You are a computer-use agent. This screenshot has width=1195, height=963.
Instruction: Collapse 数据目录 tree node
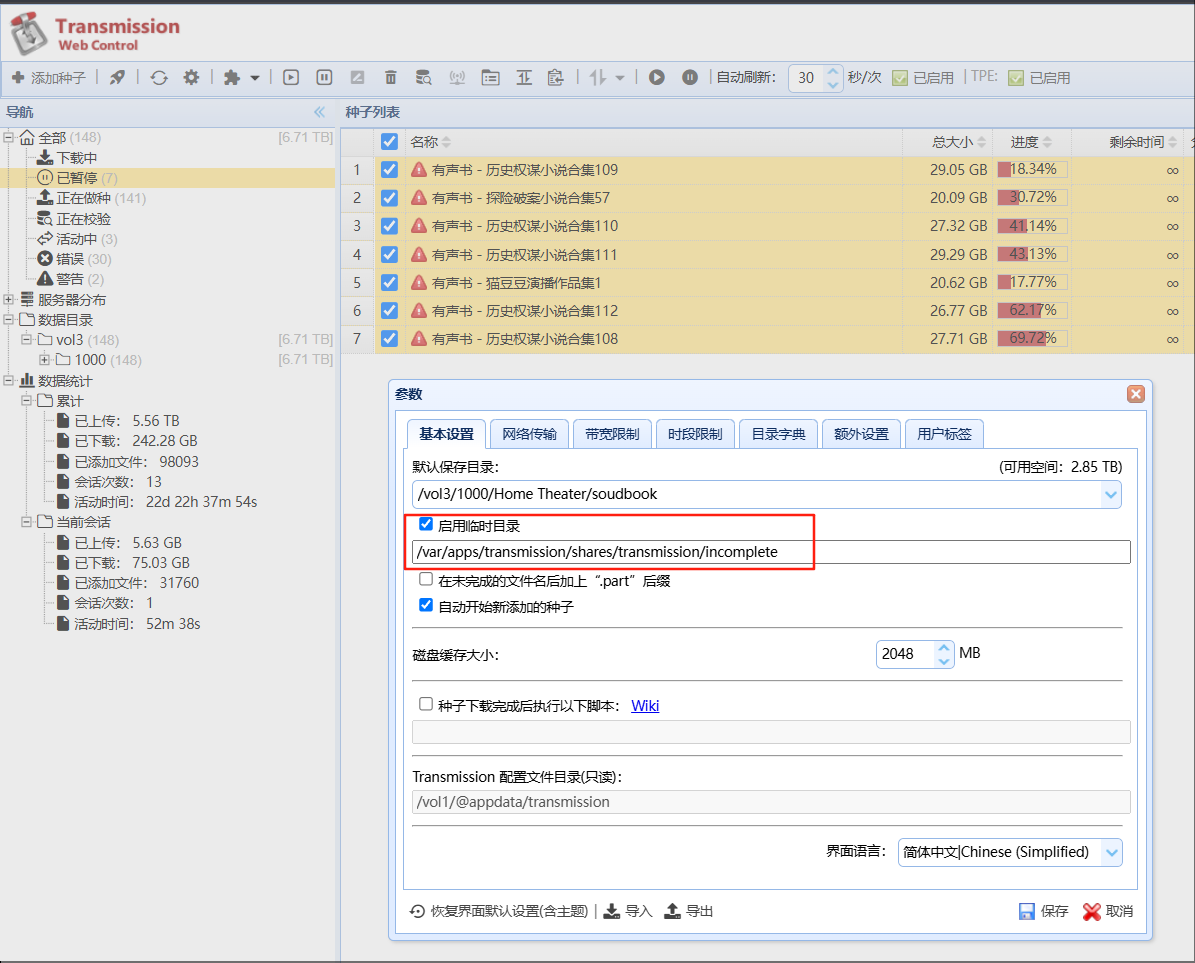tap(8, 319)
